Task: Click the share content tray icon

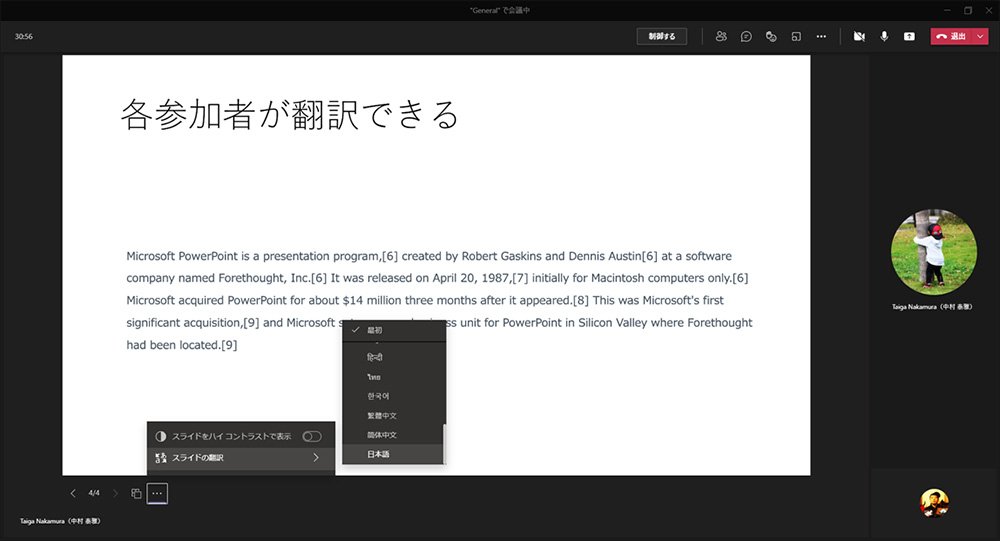Action: point(909,36)
